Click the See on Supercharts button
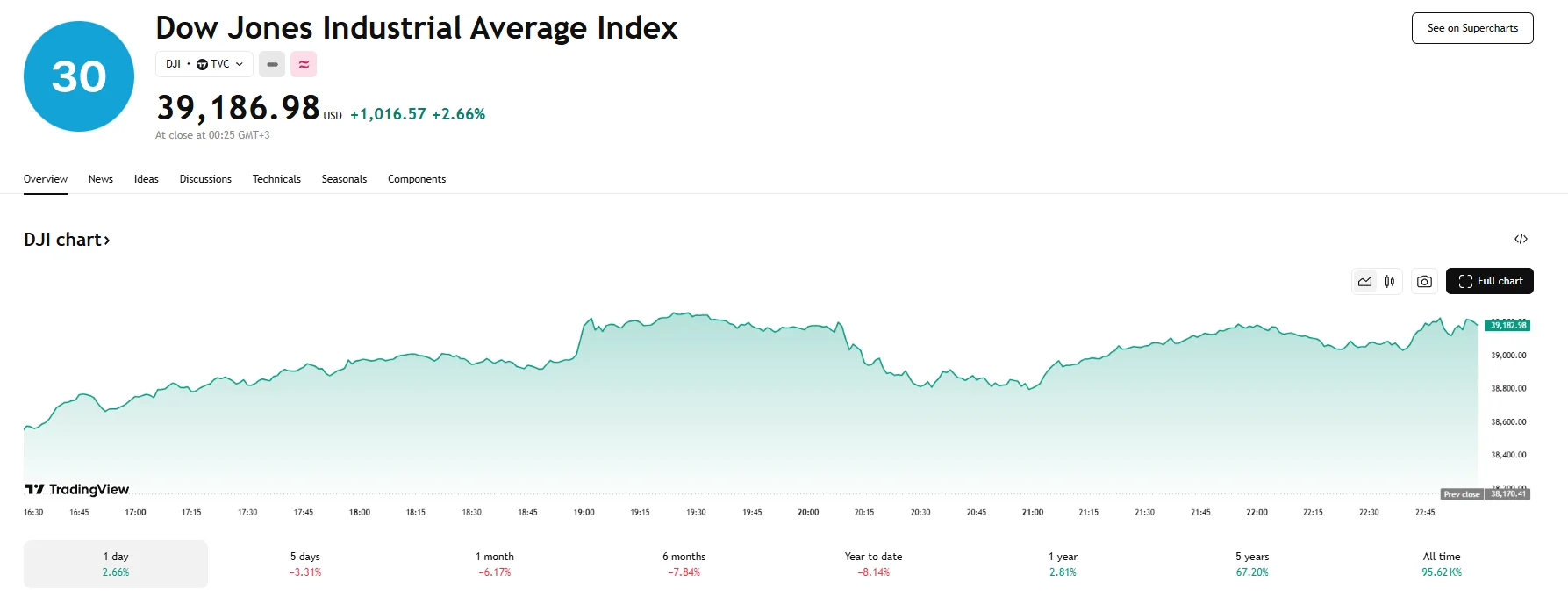This screenshot has width=1568, height=612. coord(1472,28)
